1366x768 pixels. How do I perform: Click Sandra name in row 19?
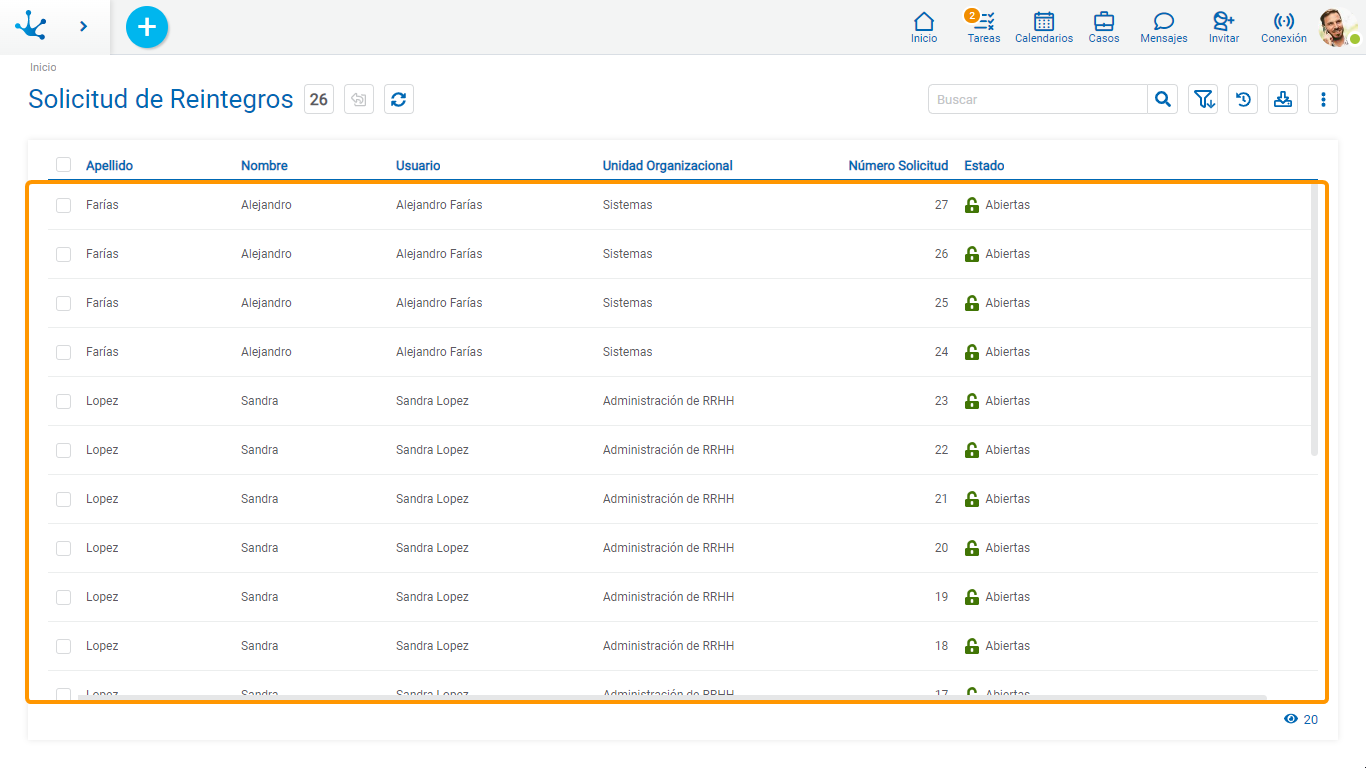click(260, 597)
